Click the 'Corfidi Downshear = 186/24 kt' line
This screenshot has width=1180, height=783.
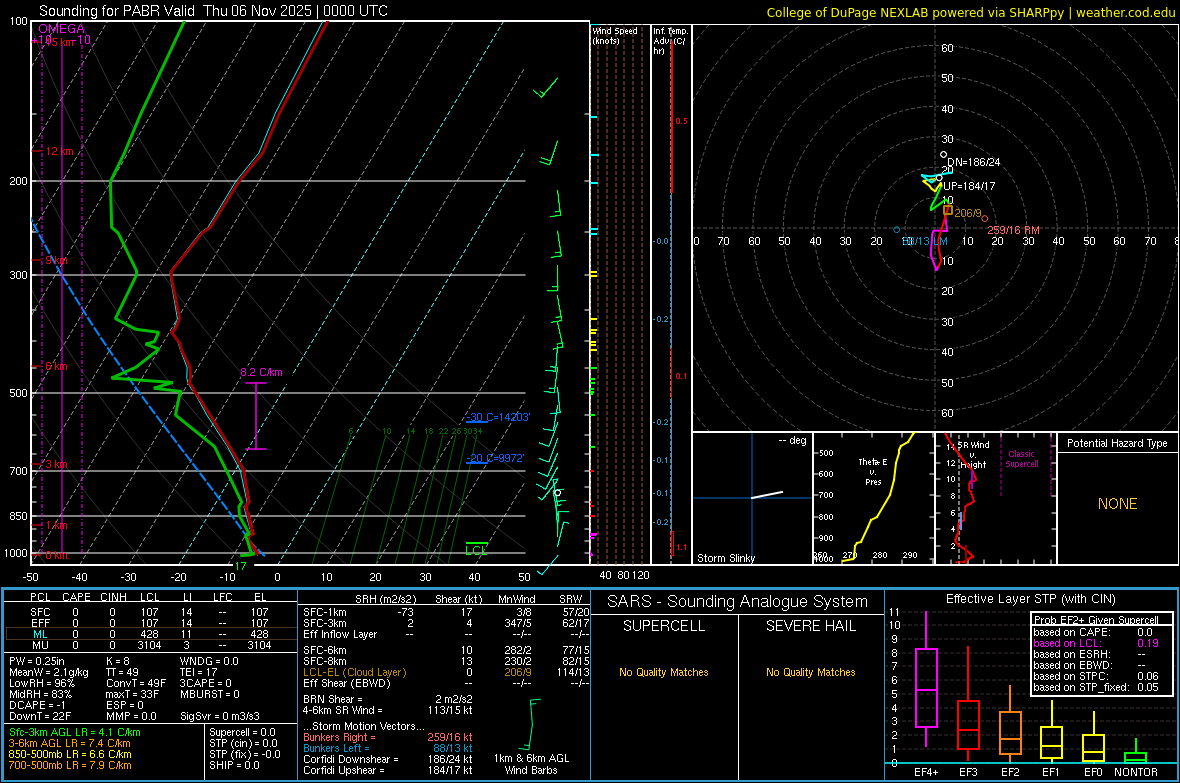click(x=388, y=759)
